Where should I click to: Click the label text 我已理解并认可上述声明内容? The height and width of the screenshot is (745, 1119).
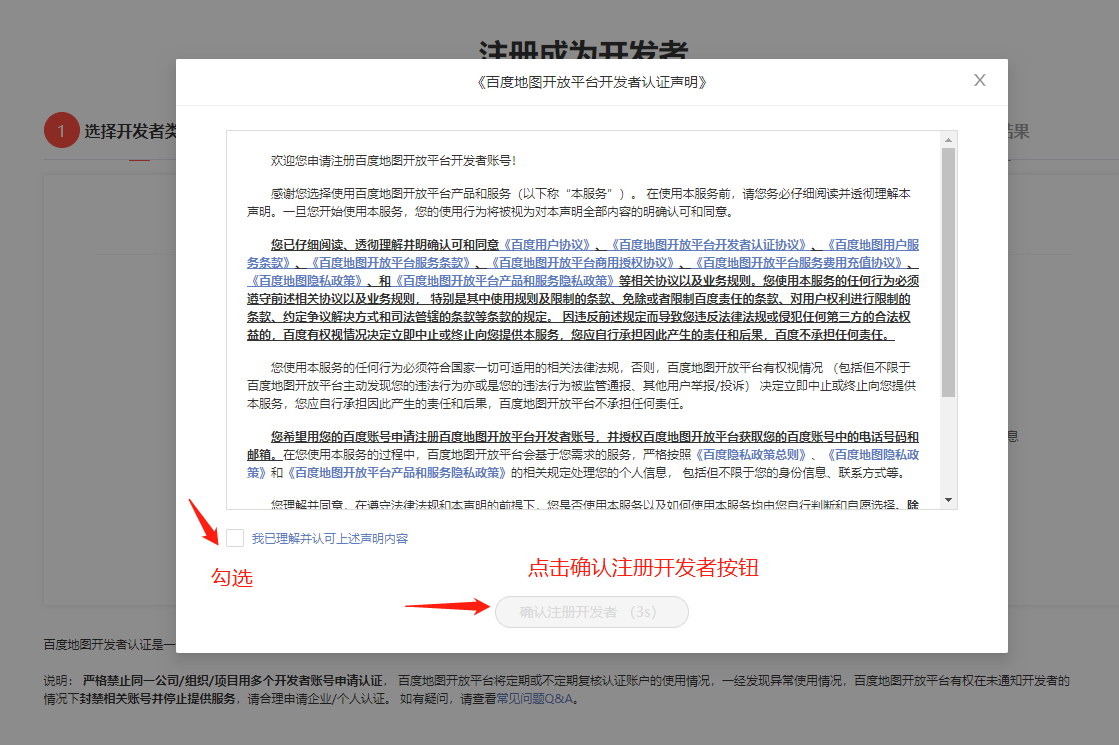coord(330,539)
